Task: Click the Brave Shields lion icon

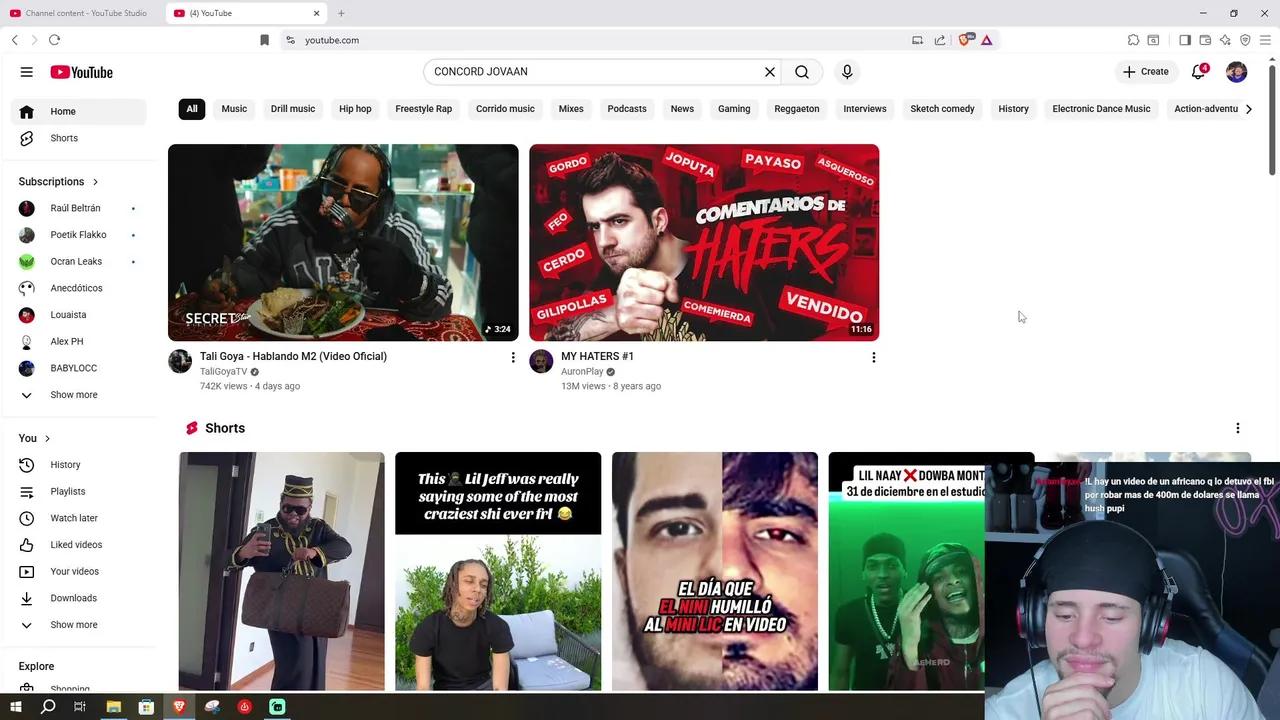Action: pos(965,40)
